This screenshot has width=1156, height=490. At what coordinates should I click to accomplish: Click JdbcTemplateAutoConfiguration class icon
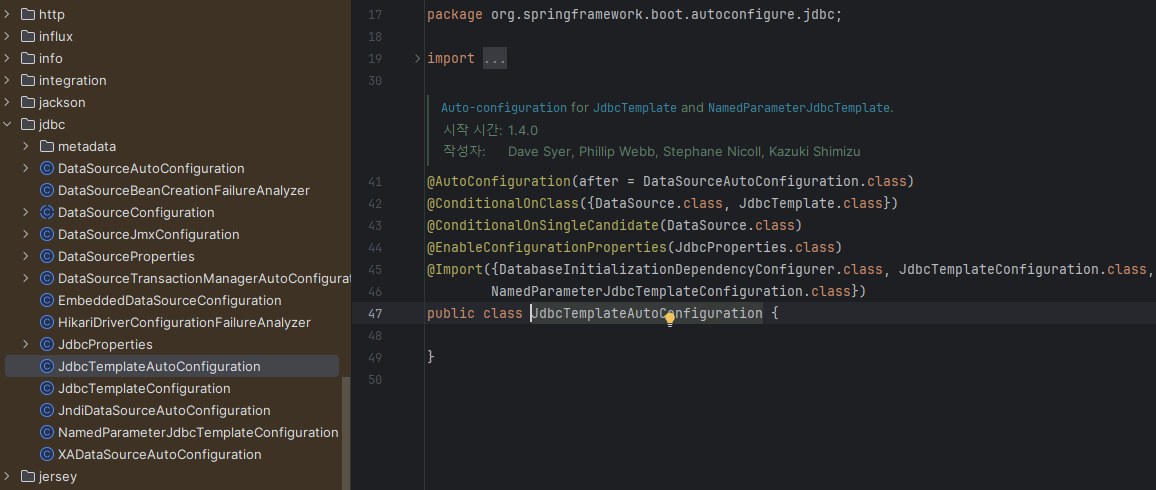click(47, 366)
